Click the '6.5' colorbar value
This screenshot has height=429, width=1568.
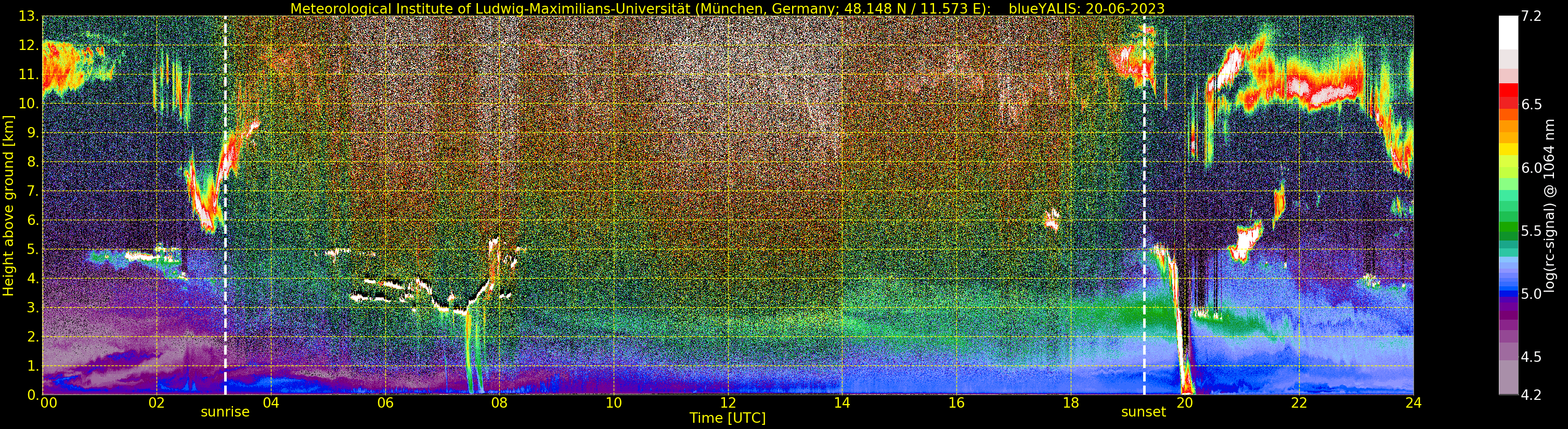click(x=1531, y=104)
